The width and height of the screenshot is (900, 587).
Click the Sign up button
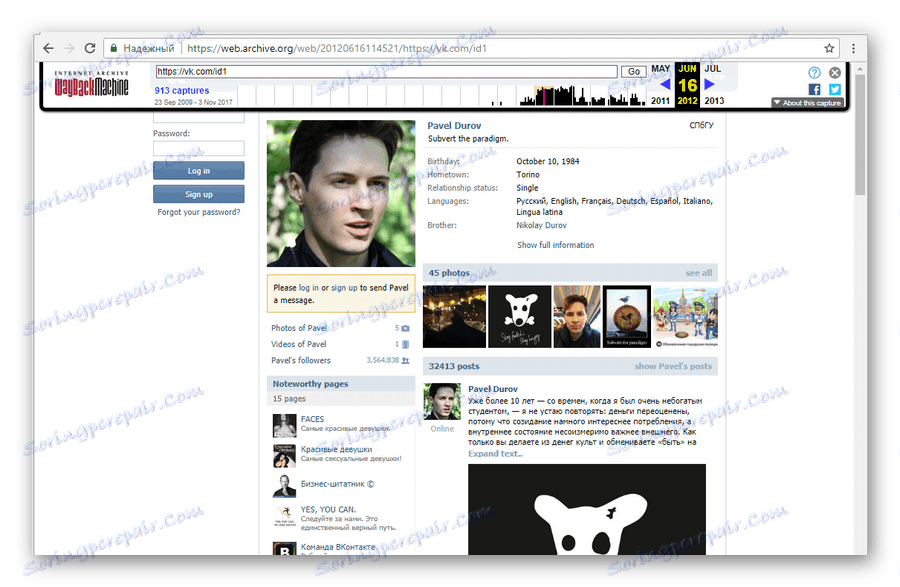coord(199,195)
